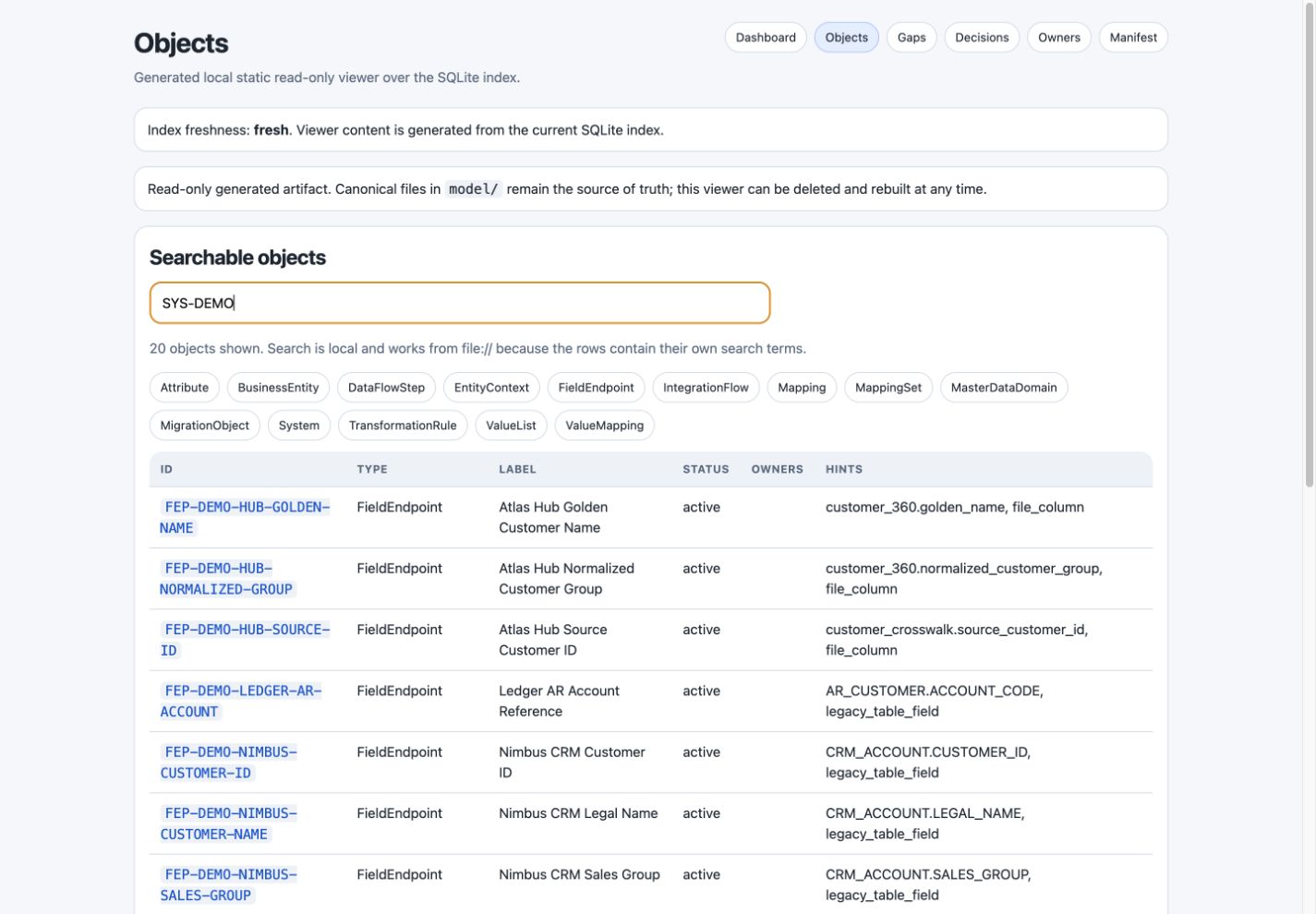Viewport: 1316px width, 914px height.
Task: Filter by Attribute type chip
Action: point(185,388)
